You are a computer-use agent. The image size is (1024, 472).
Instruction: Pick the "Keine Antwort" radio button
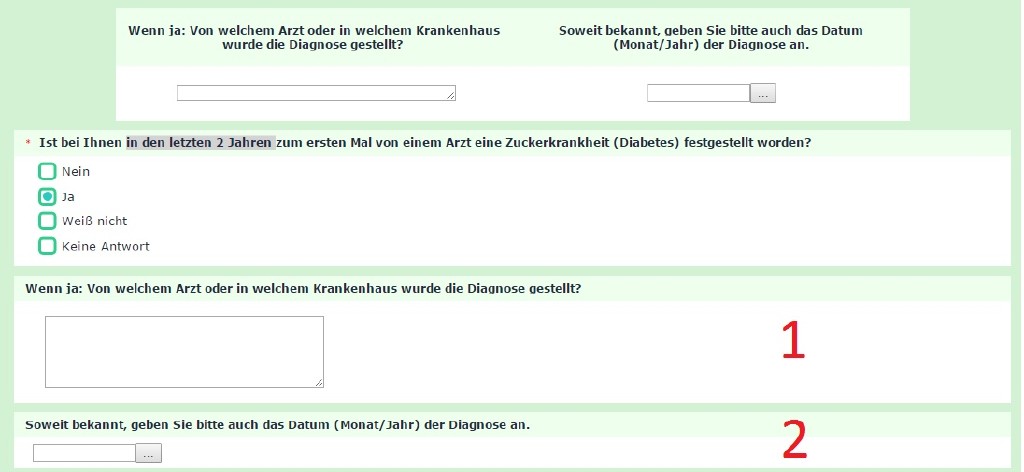coord(47,245)
